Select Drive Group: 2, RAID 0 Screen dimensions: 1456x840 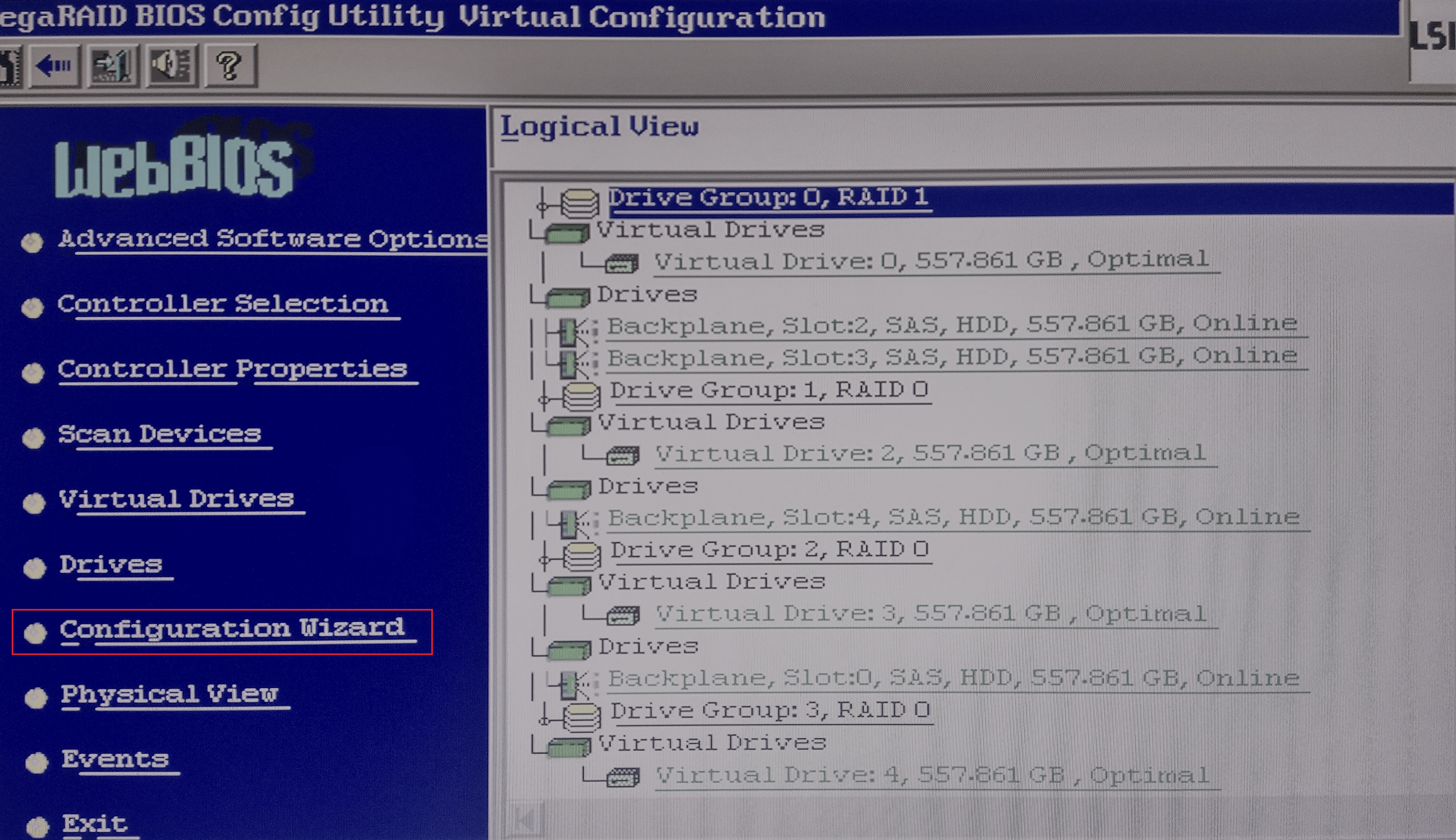[771, 550]
